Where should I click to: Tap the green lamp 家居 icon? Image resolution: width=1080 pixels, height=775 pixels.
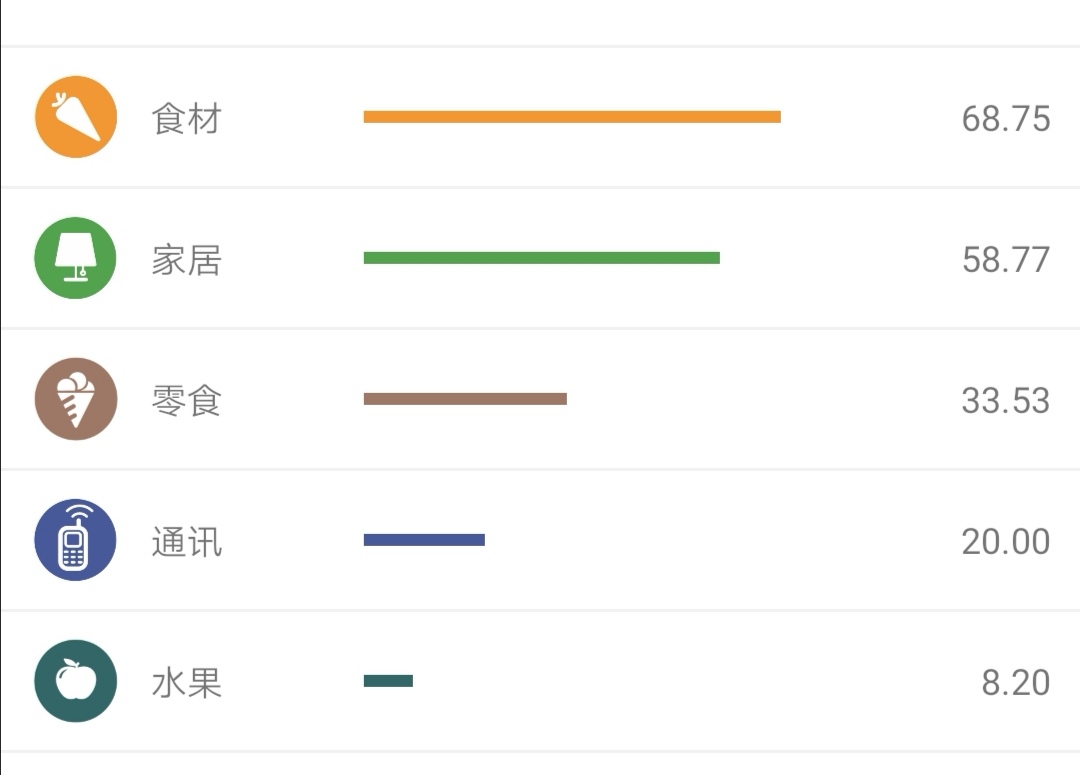76,258
